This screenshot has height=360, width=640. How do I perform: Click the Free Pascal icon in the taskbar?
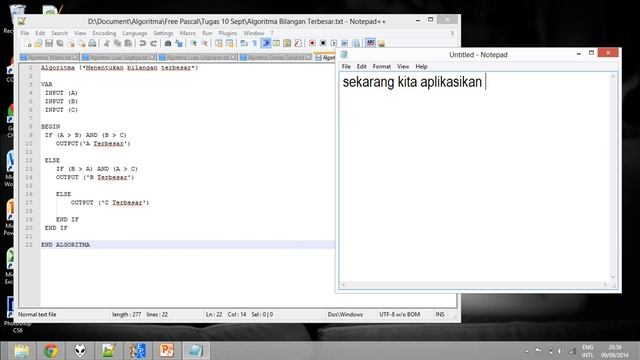[x=138, y=351]
